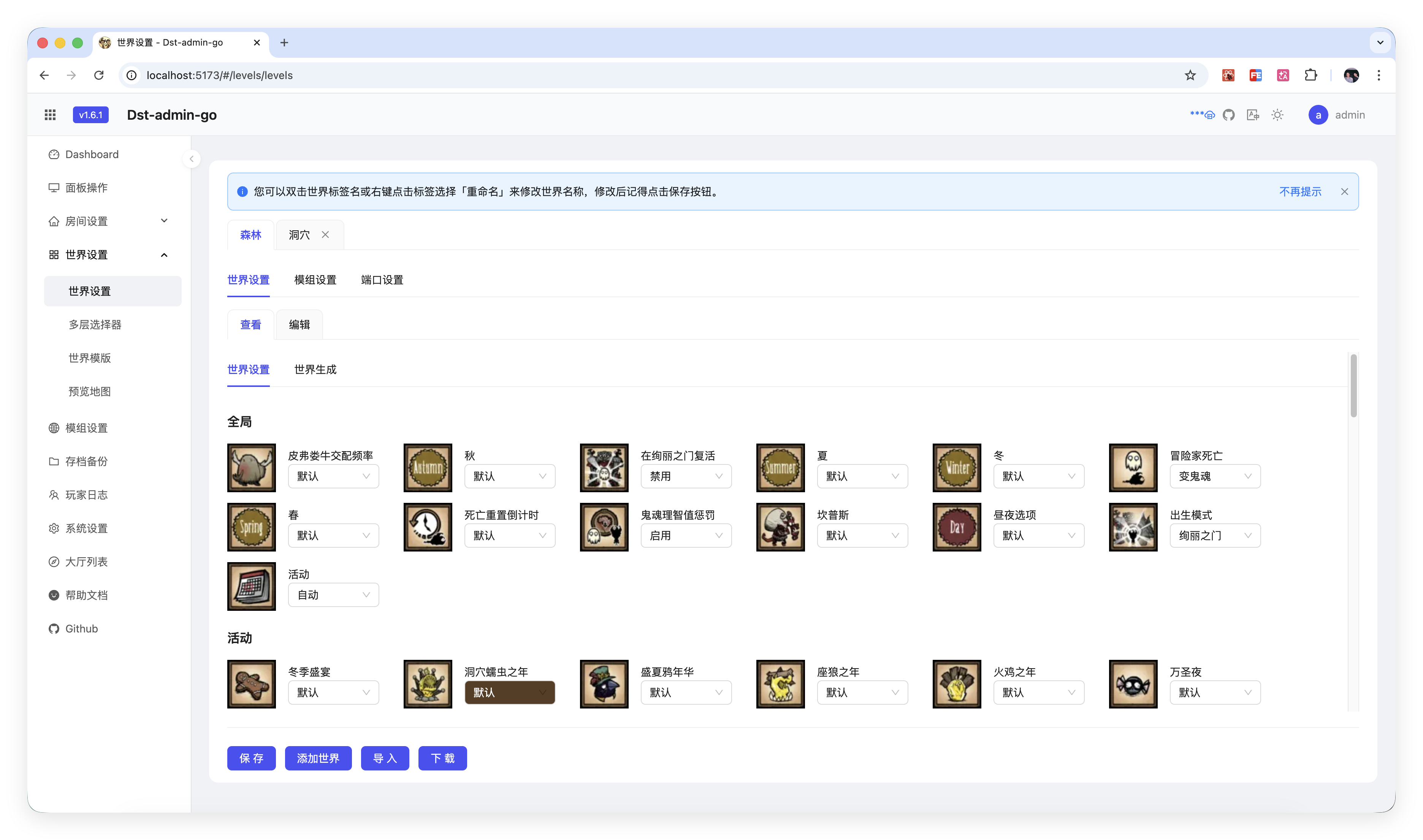Dismiss the info alert banner
The width and height of the screenshot is (1423, 840).
[1344, 191]
